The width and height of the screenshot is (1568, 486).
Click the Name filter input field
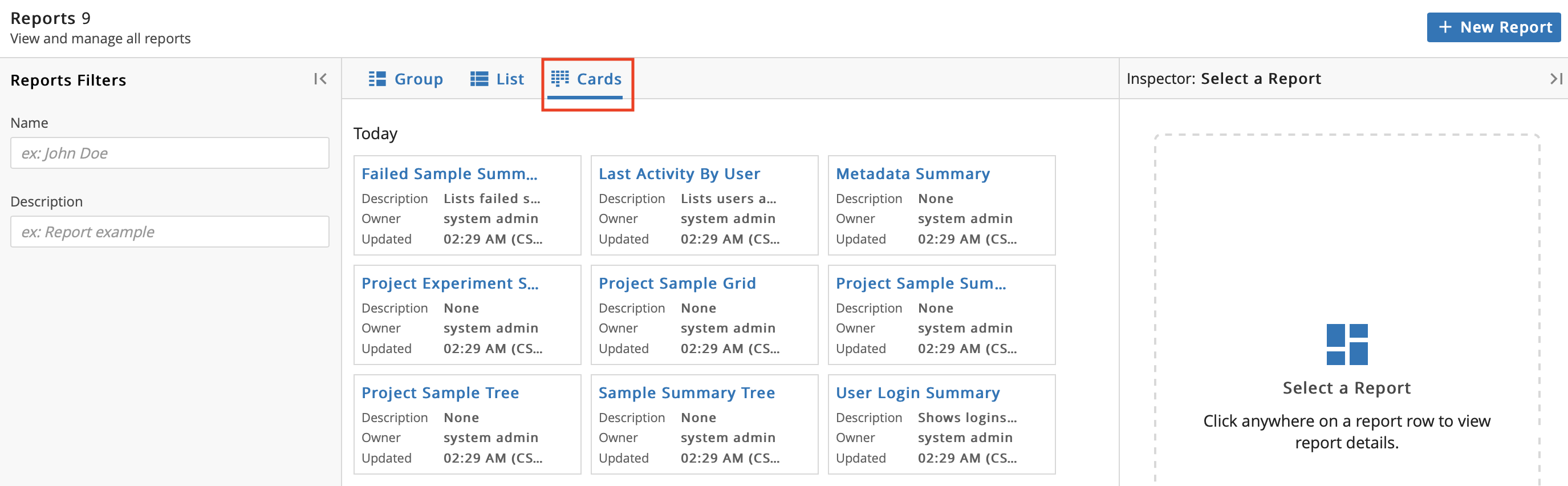tap(170, 153)
